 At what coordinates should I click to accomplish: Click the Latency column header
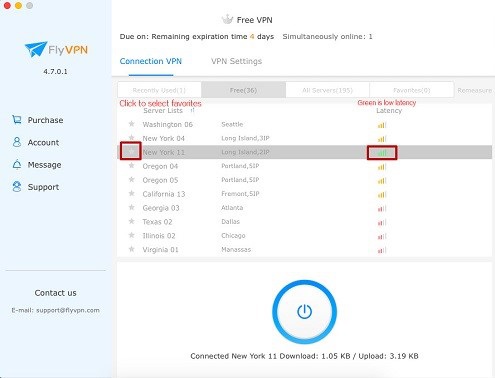coord(389,111)
